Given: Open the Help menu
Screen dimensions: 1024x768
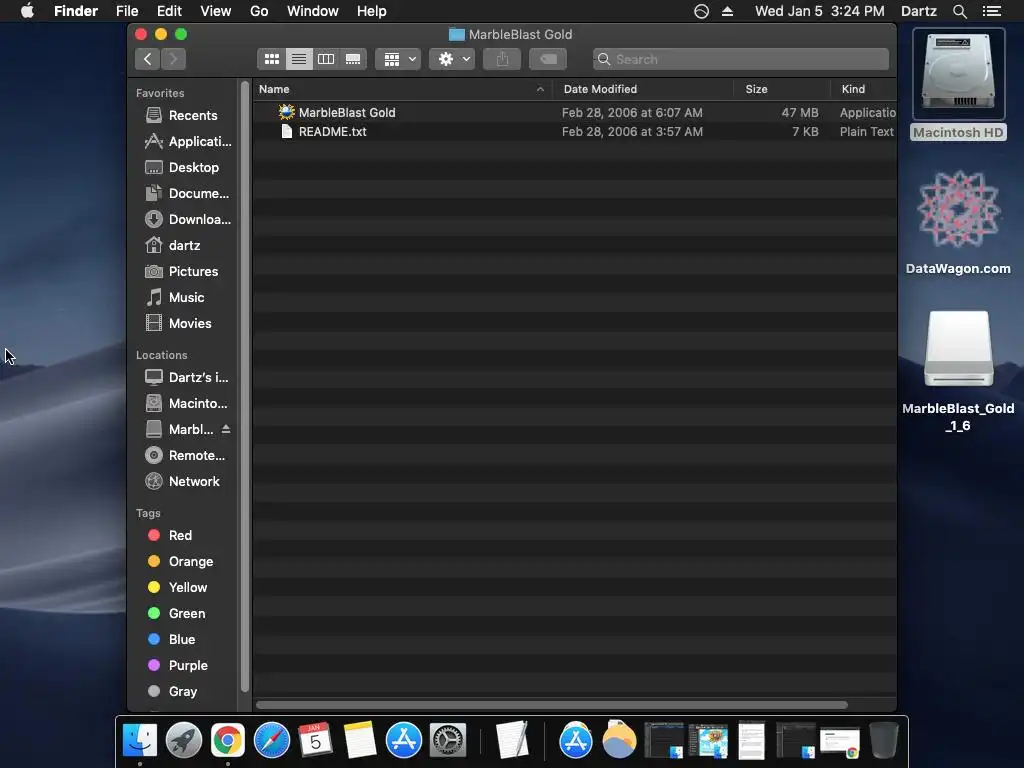Looking at the screenshot, I should click(372, 11).
